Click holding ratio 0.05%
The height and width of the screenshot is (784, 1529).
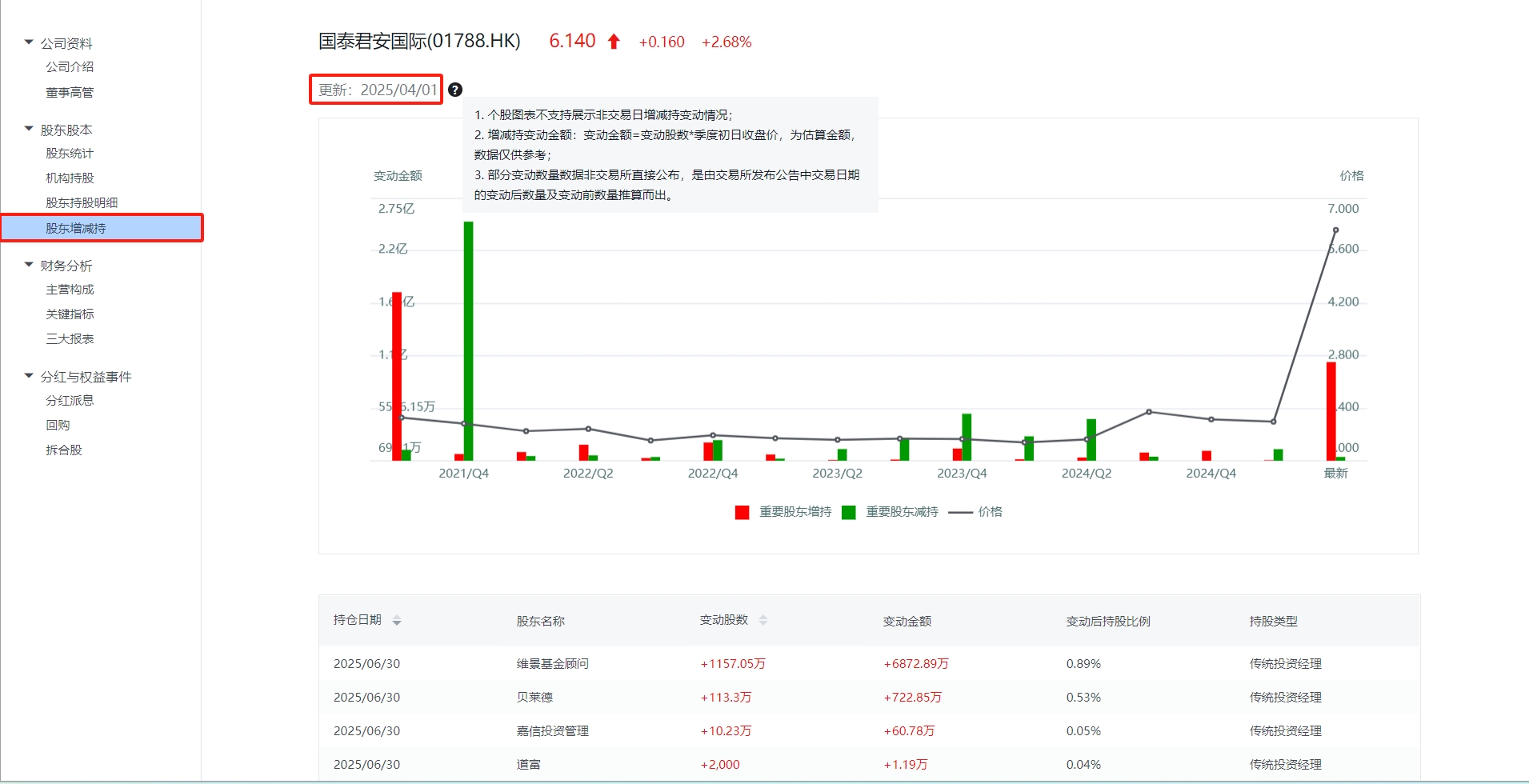[1083, 731]
